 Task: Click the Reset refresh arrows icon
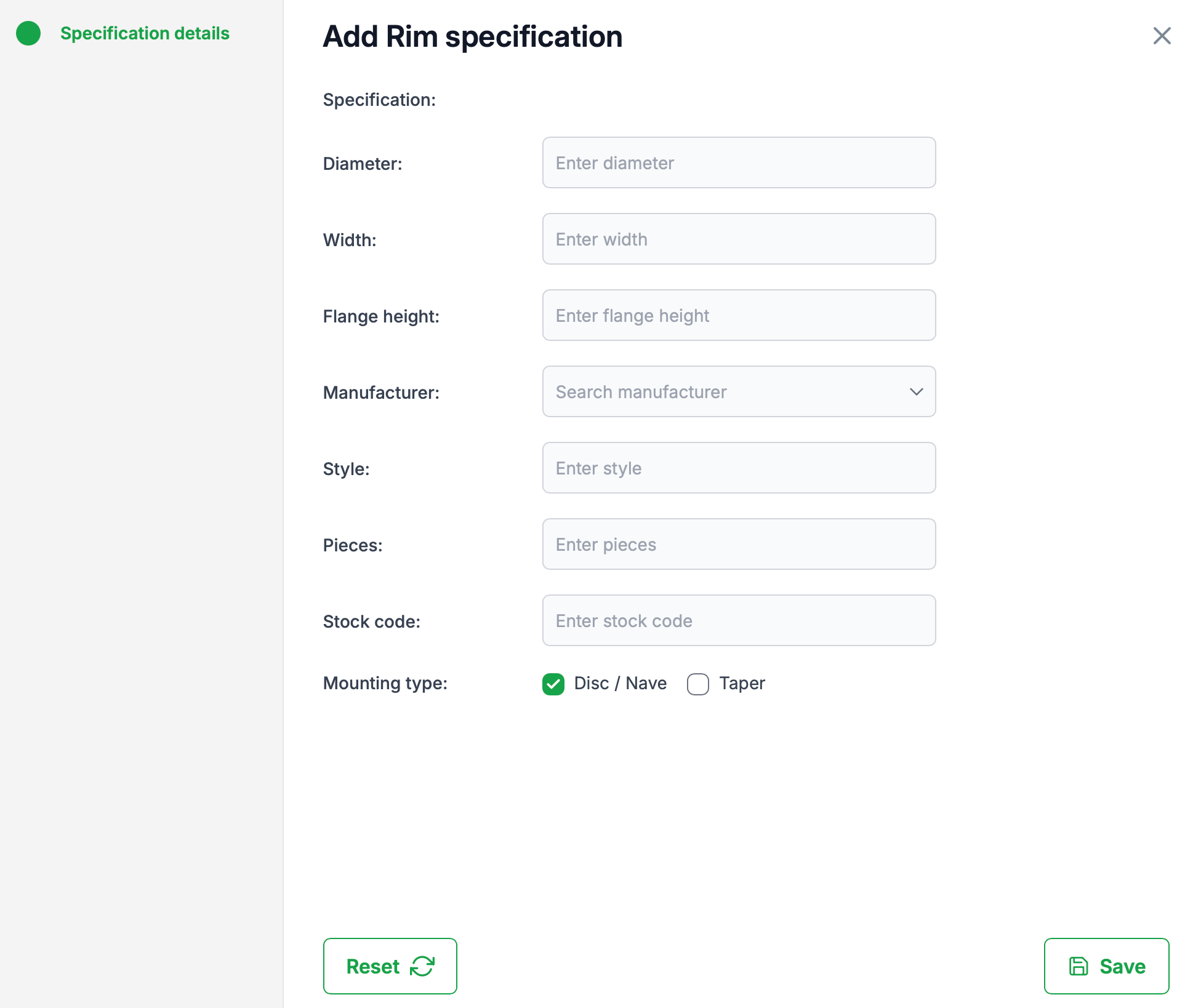[x=422, y=966]
